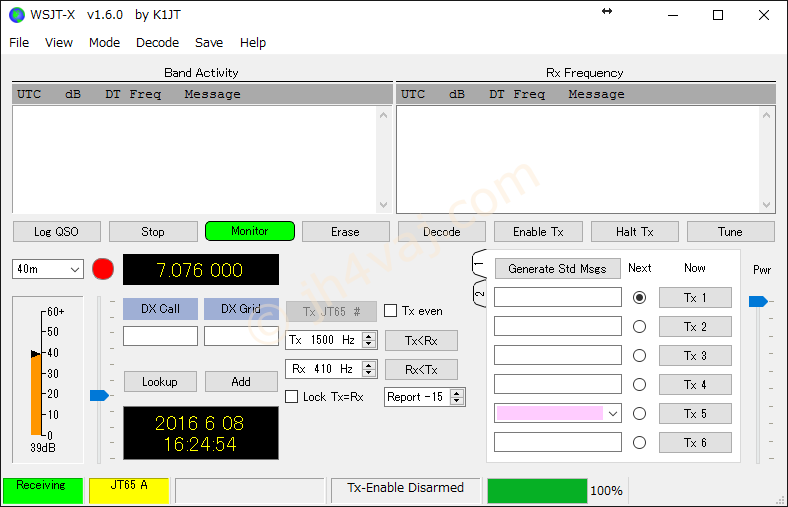Click the DX Grid input field
This screenshot has height=507, width=788.
point(241,336)
